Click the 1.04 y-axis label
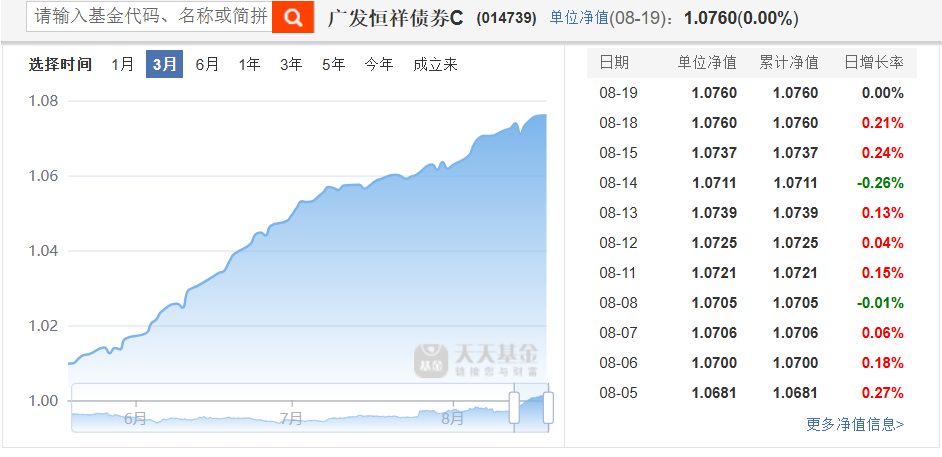 click(44, 251)
